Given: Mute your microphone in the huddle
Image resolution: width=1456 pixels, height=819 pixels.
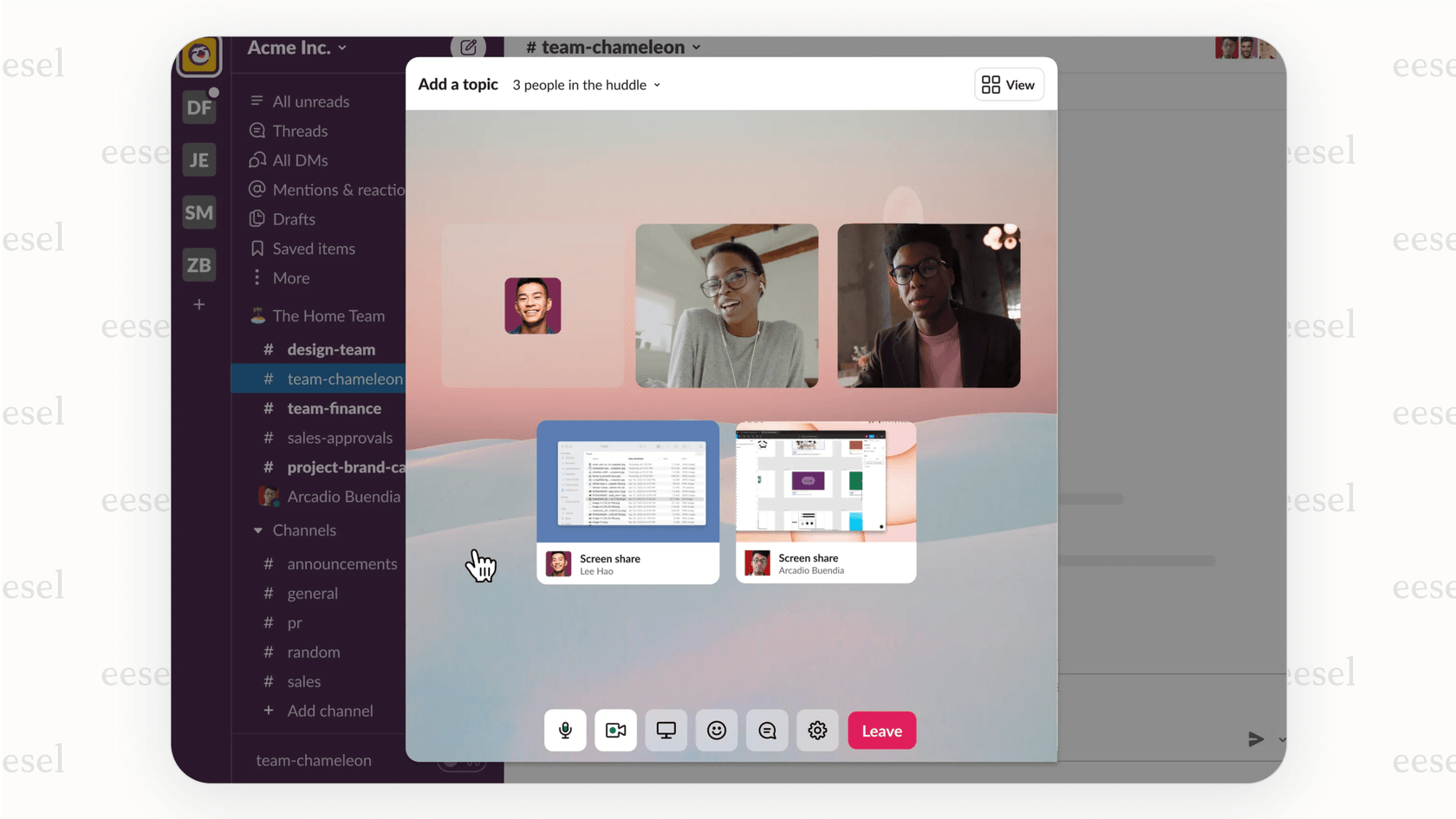Looking at the screenshot, I should click(x=565, y=730).
